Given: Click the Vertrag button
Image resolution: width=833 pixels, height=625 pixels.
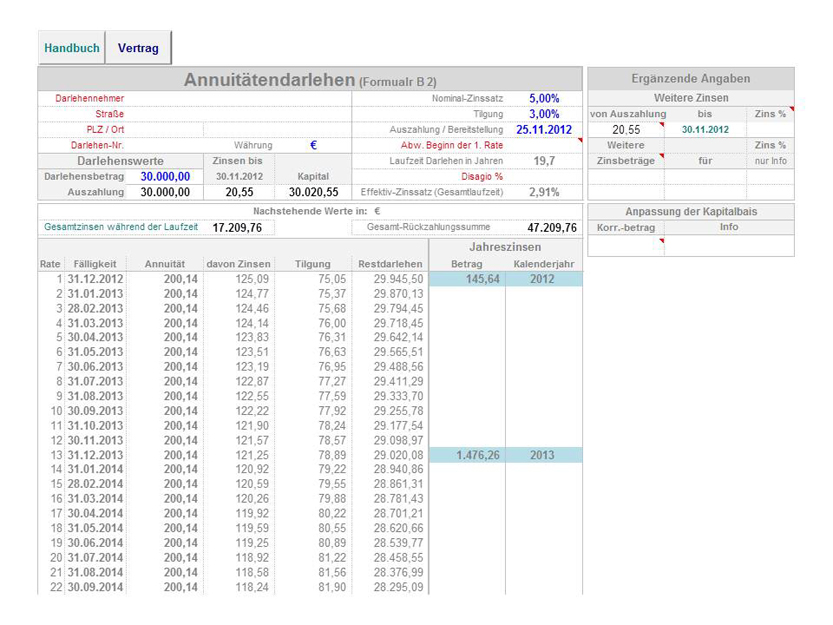Looking at the screenshot, I should point(138,48).
